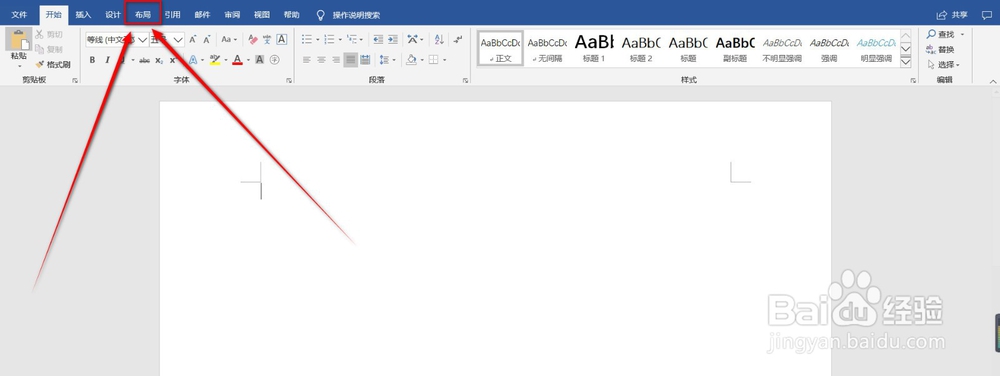Click the Tell Me search box (操作说明搜索)
The height and width of the screenshot is (376, 1000).
(349, 15)
